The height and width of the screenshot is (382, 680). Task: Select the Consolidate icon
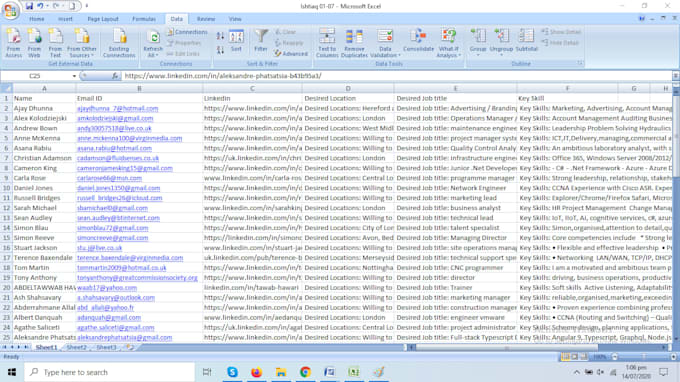(x=418, y=41)
